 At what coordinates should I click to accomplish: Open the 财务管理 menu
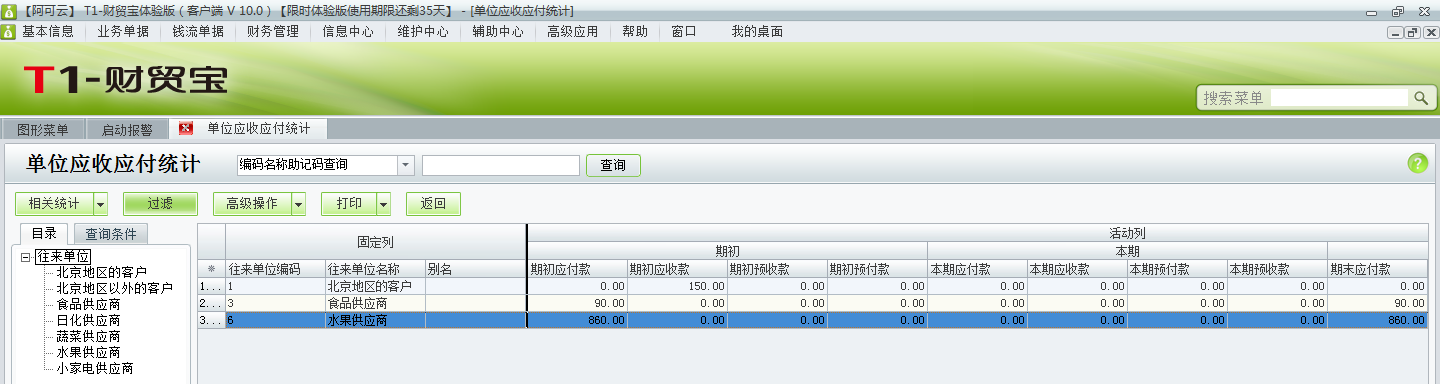coord(273,31)
